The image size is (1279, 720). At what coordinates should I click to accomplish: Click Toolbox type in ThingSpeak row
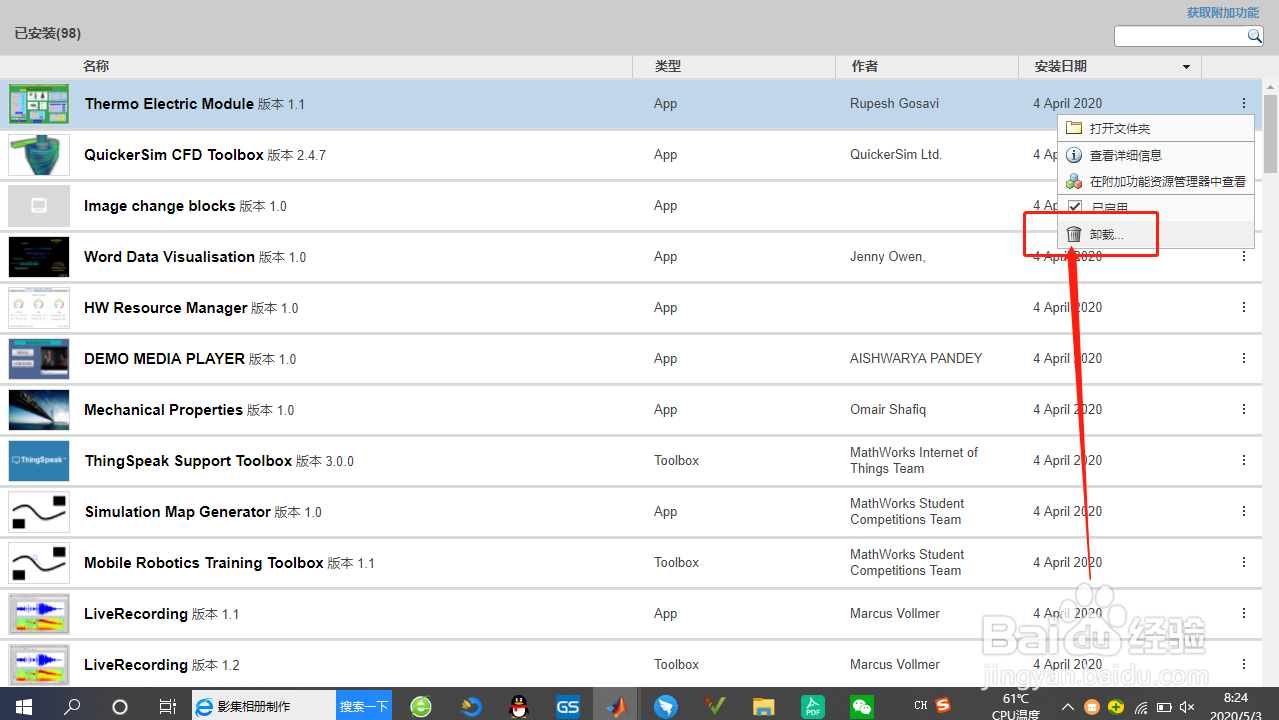(677, 460)
